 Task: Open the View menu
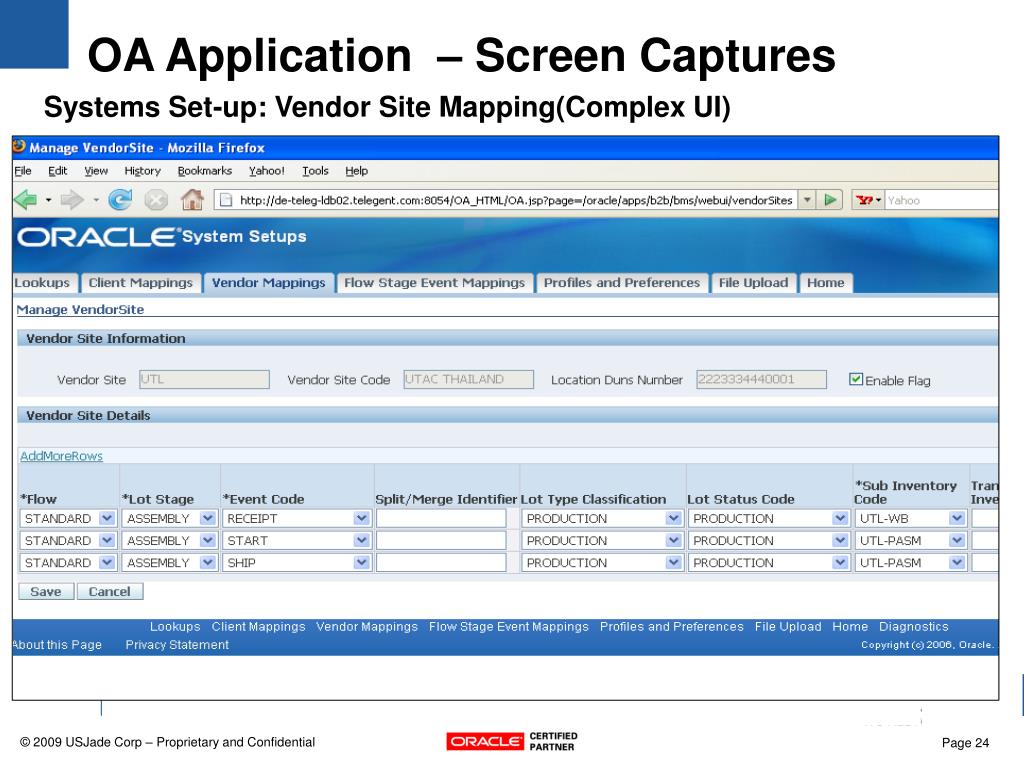click(x=96, y=171)
